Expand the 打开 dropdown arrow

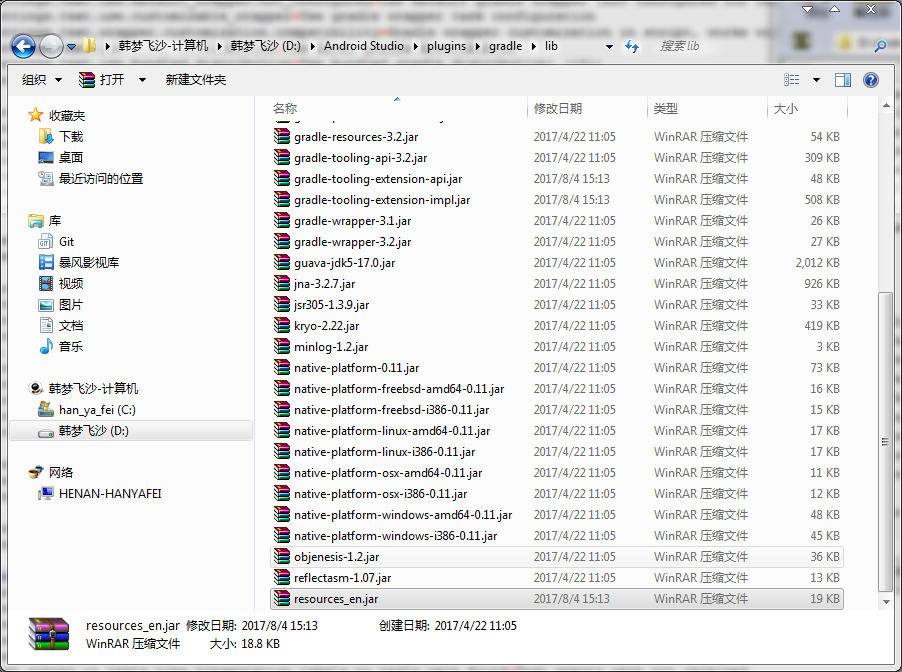[x=142, y=80]
